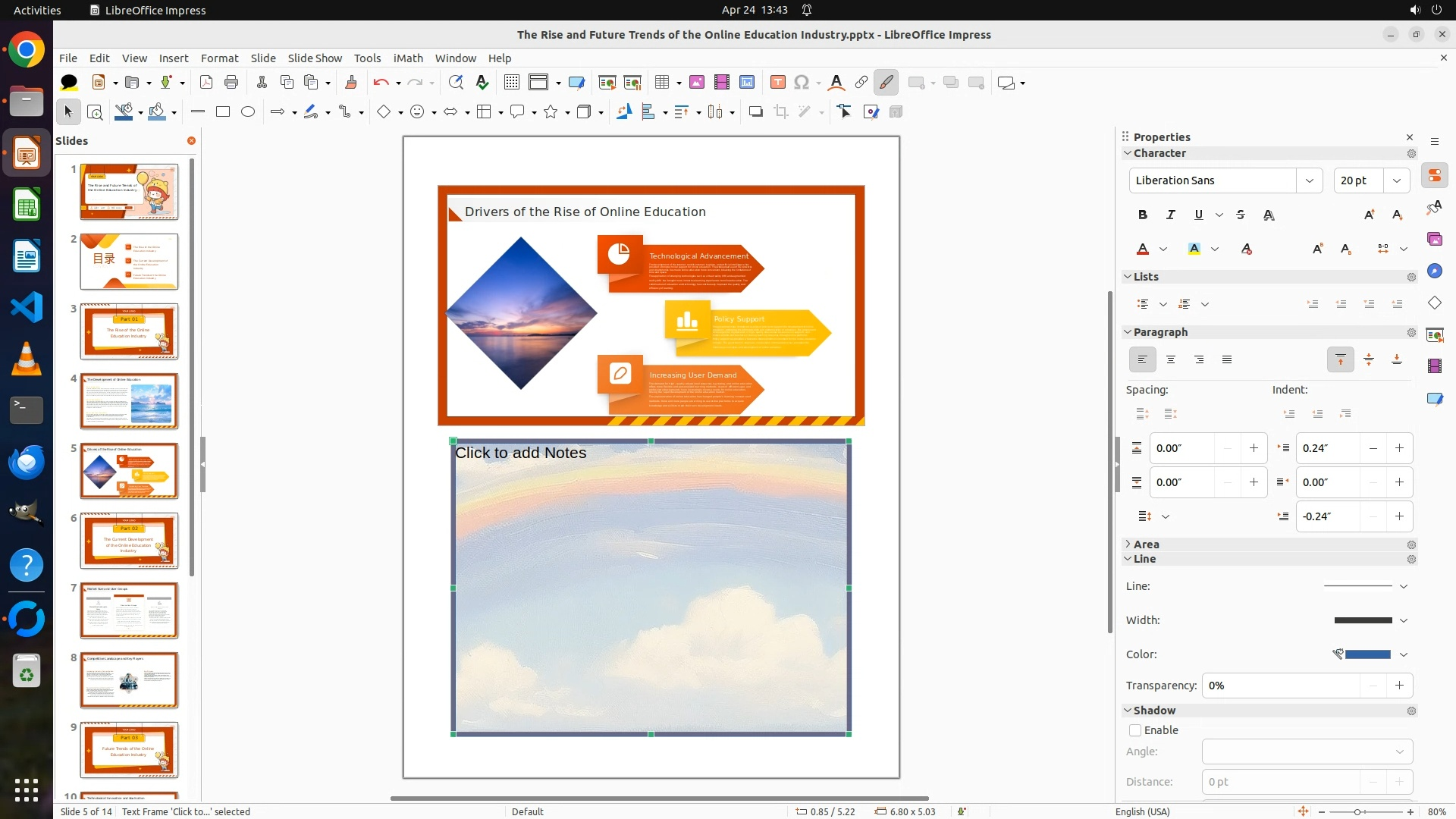The width and height of the screenshot is (1456, 819).
Task: Click the Insert Text Box icon
Action: point(777,83)
